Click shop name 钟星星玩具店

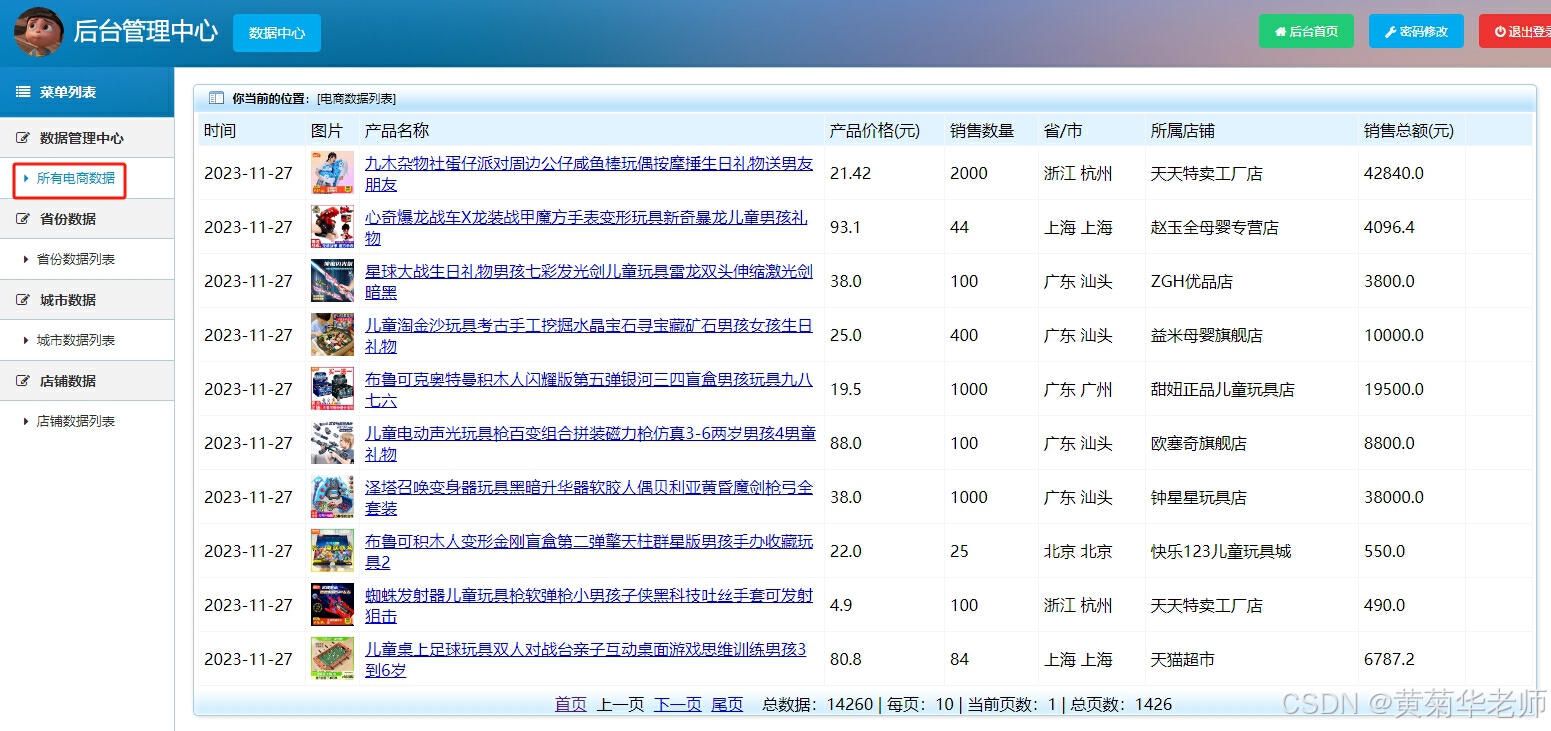[x=1198, y=497]
